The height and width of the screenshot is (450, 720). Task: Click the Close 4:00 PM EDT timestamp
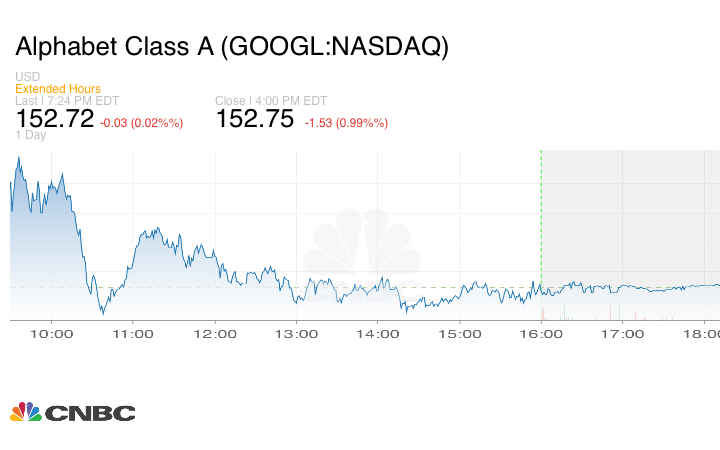coord(268,100)
